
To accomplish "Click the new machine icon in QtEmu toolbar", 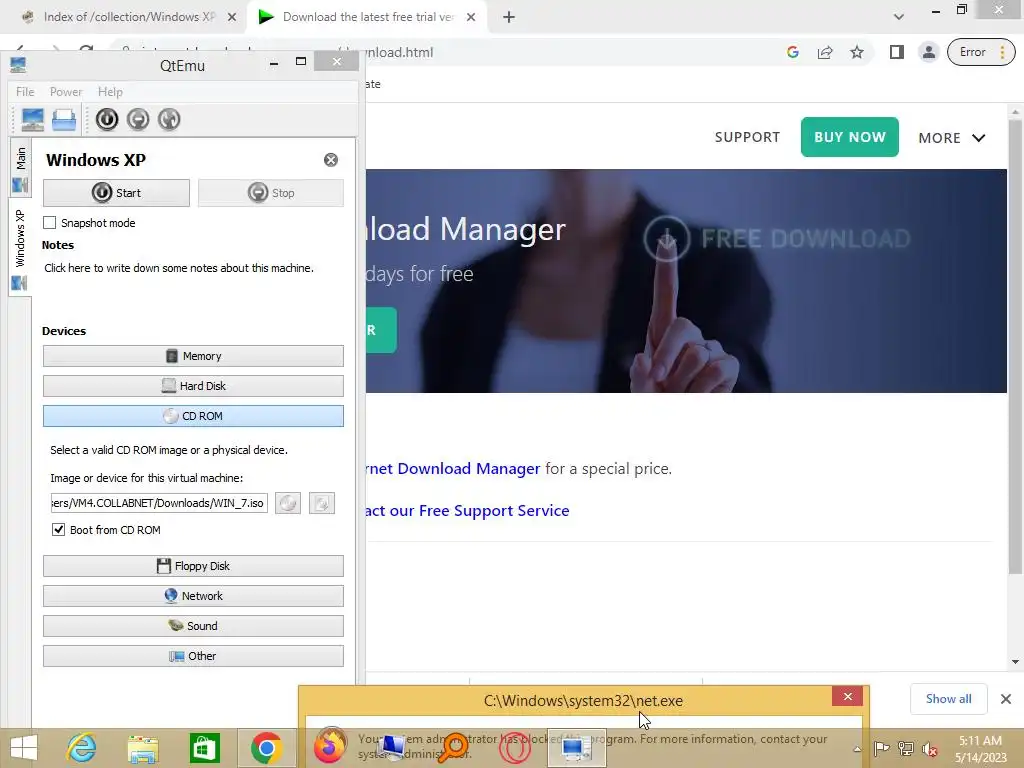I will click(x=33, y=120).
